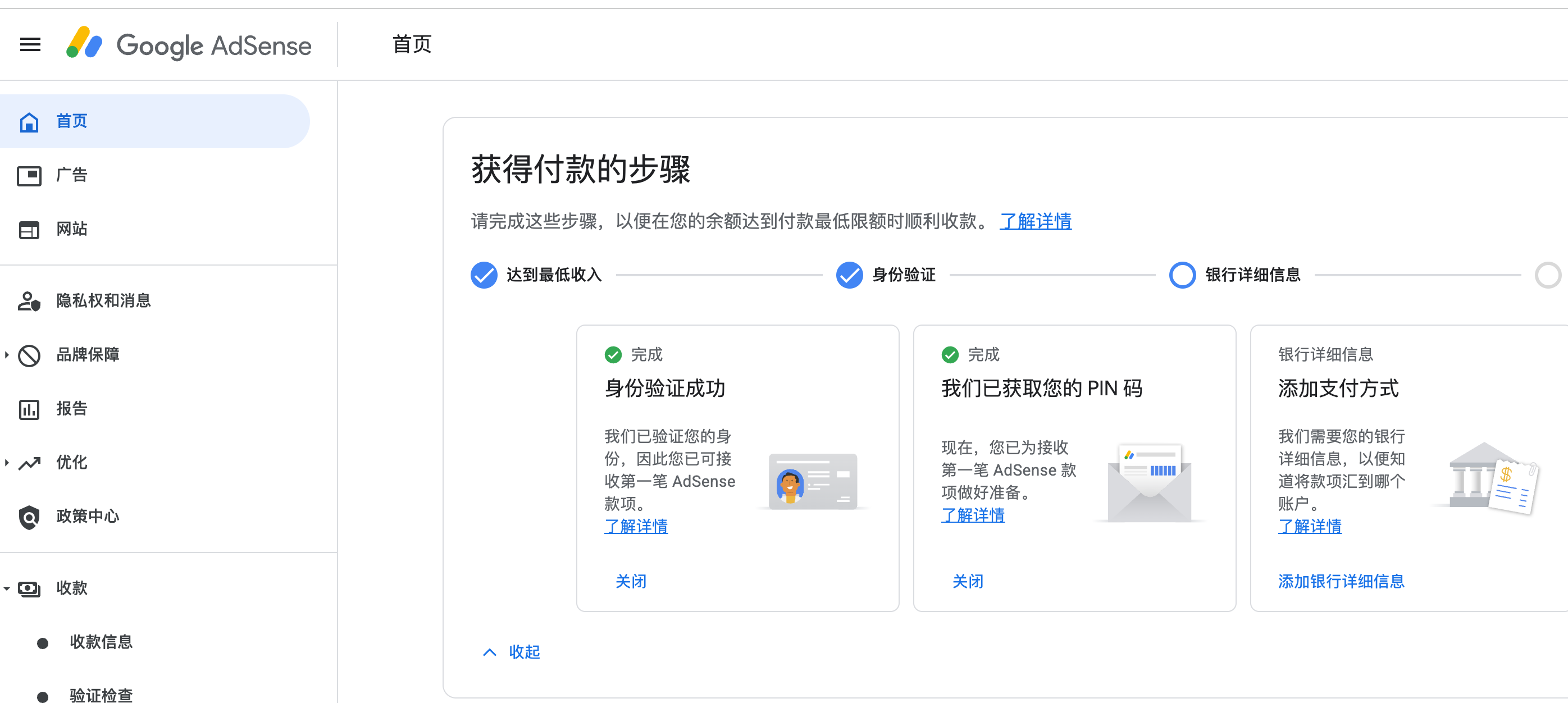Click the 获得付款的步骤 heading
Viewport: 1568px width, 703px height.
pos(581,169)
